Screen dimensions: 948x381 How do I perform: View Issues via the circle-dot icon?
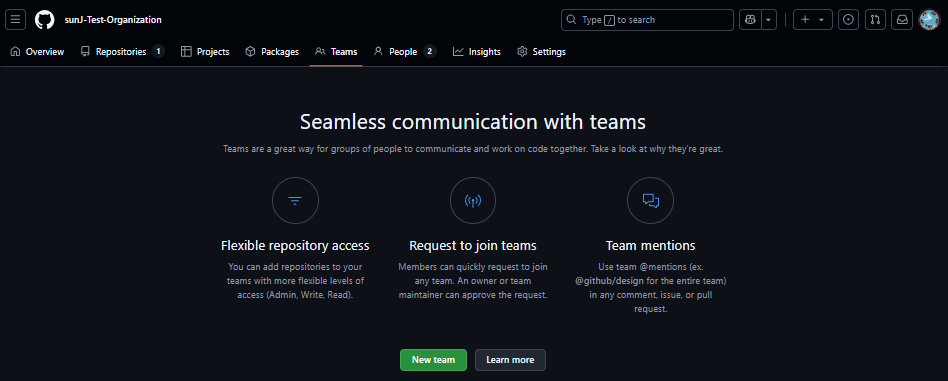[848, 19]
